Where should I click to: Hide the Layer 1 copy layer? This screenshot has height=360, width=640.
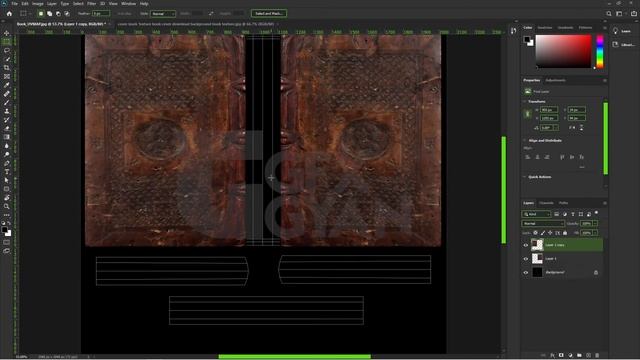click(526, 245)
